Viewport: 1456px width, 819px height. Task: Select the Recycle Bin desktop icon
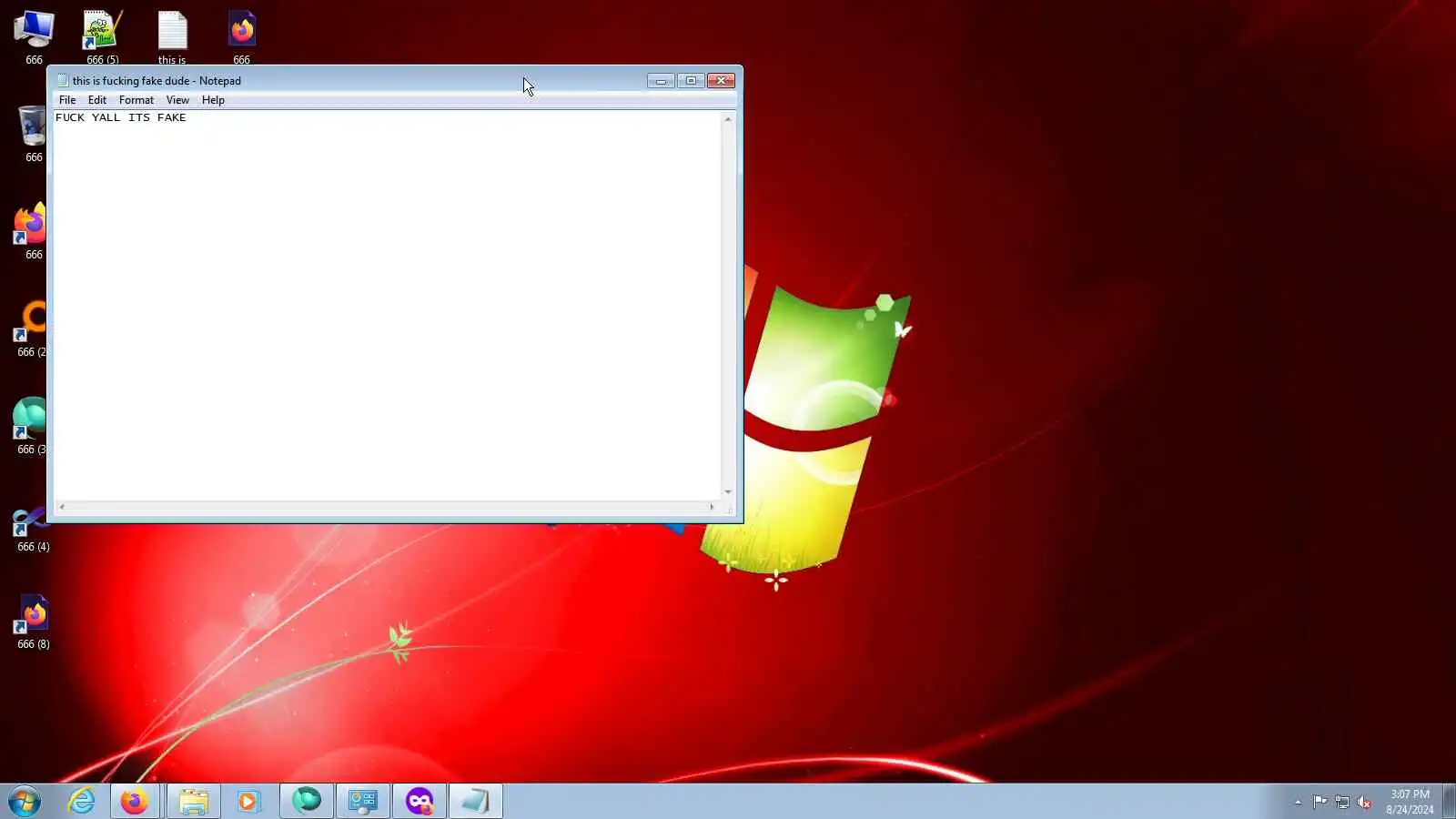33,134
